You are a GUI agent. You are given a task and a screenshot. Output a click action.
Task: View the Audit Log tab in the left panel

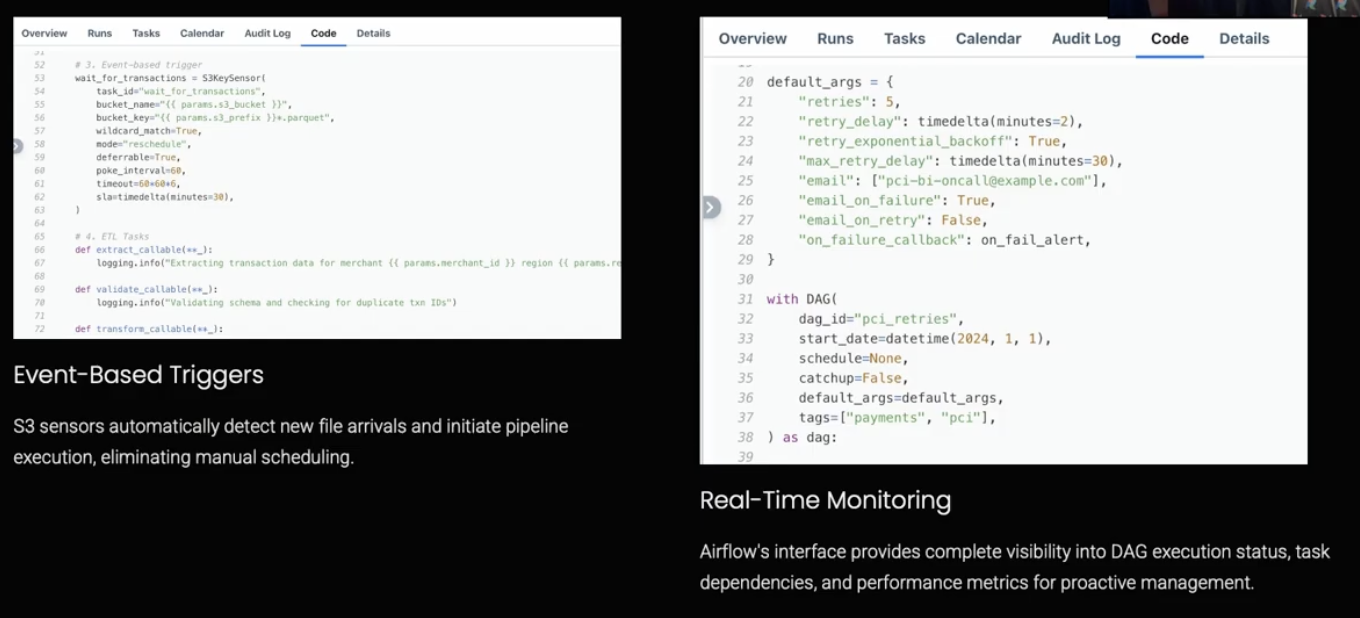click(267, 33)
